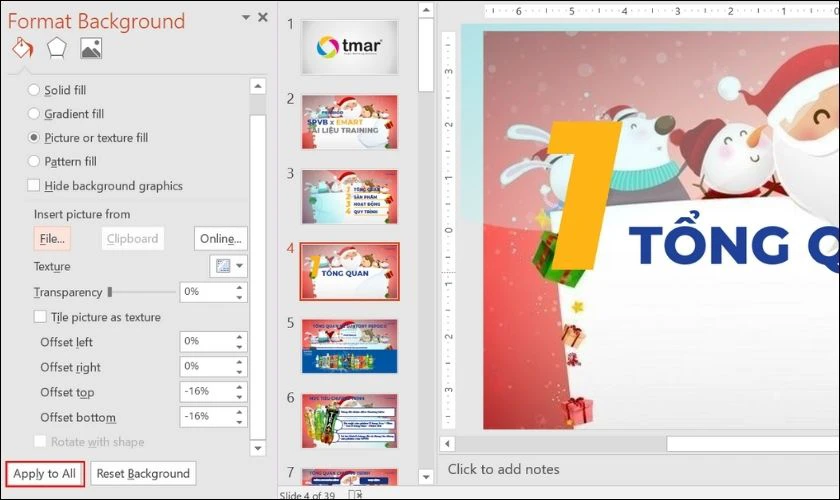840x500 pixels.
Task: Select the Pattern fill option
Action: [x=35, y=161]
